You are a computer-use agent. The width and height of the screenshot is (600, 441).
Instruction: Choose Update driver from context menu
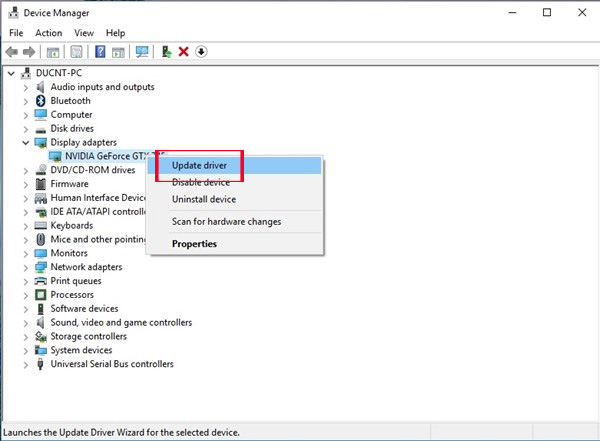[199, 165]
